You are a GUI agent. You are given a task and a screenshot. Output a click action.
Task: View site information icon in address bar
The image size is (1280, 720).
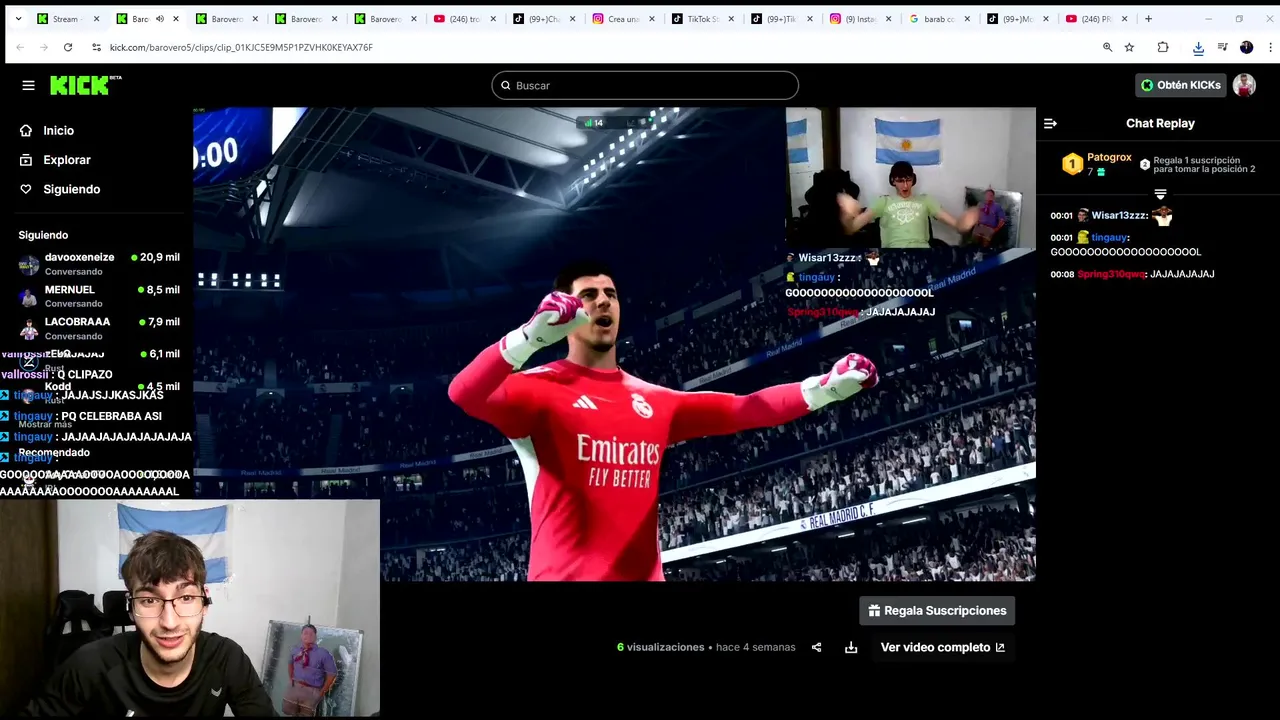(96, 47)
